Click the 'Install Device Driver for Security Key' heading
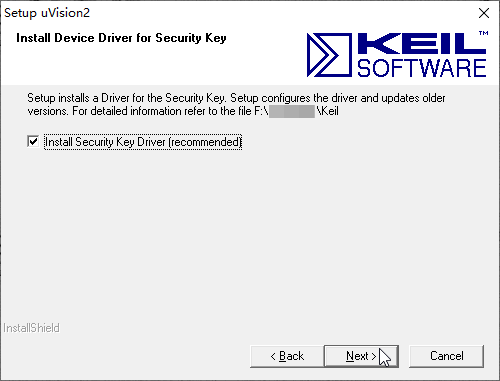Viewport: 500px width, 381px height. point(121,38)
